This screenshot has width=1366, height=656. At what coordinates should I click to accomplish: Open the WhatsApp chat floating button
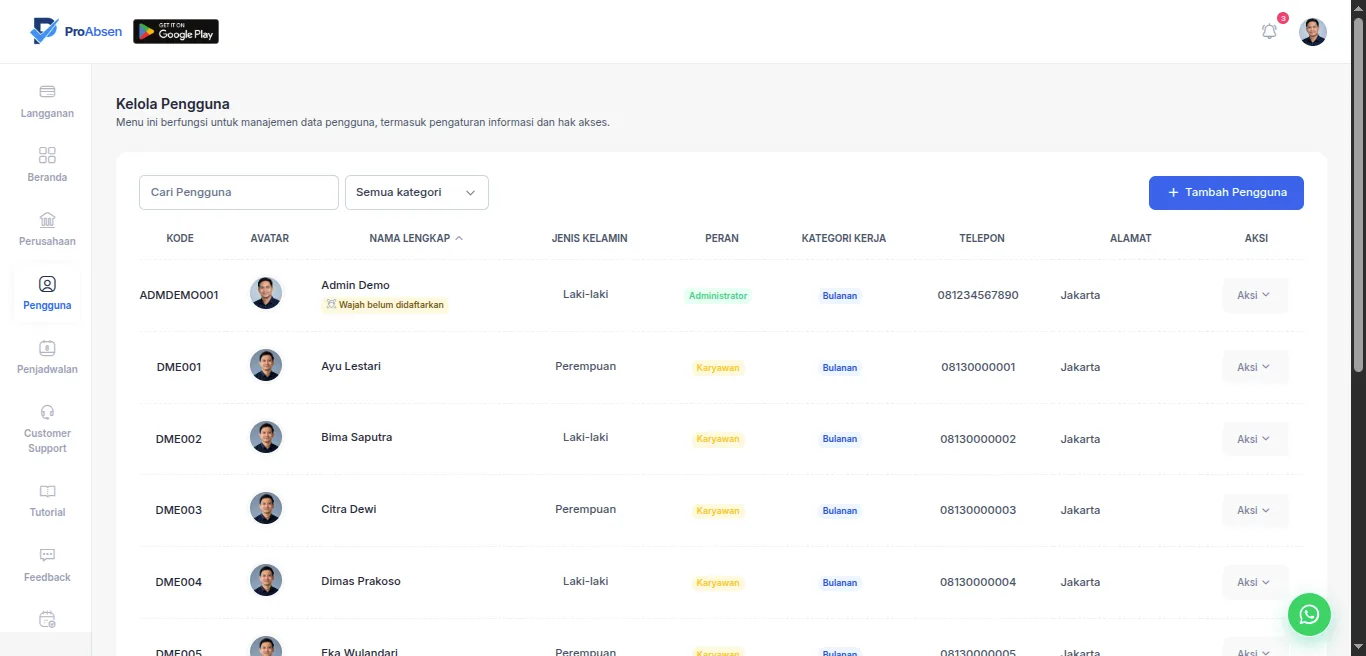[1309, 614]
